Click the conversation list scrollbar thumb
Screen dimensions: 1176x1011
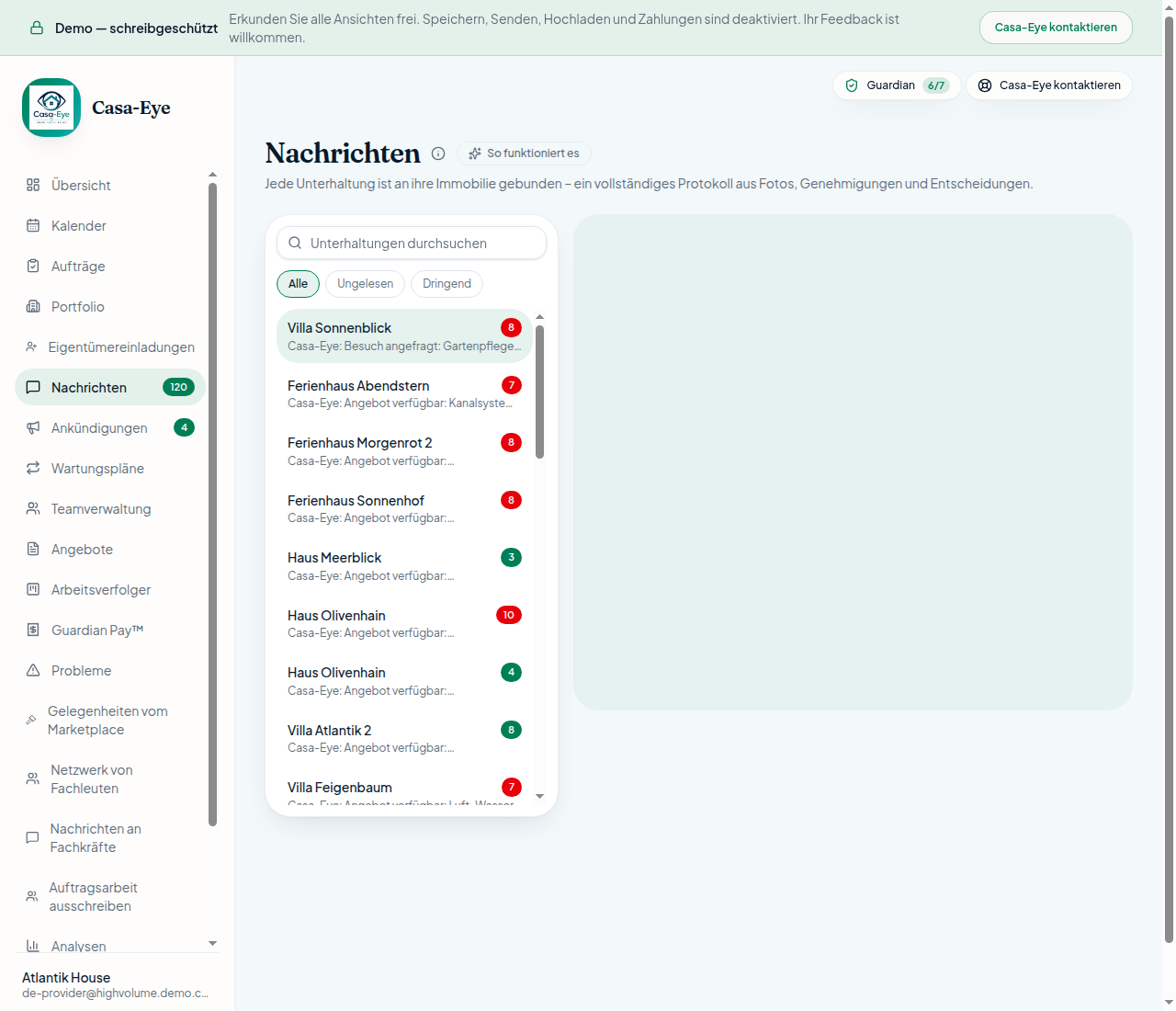point(539,392)
